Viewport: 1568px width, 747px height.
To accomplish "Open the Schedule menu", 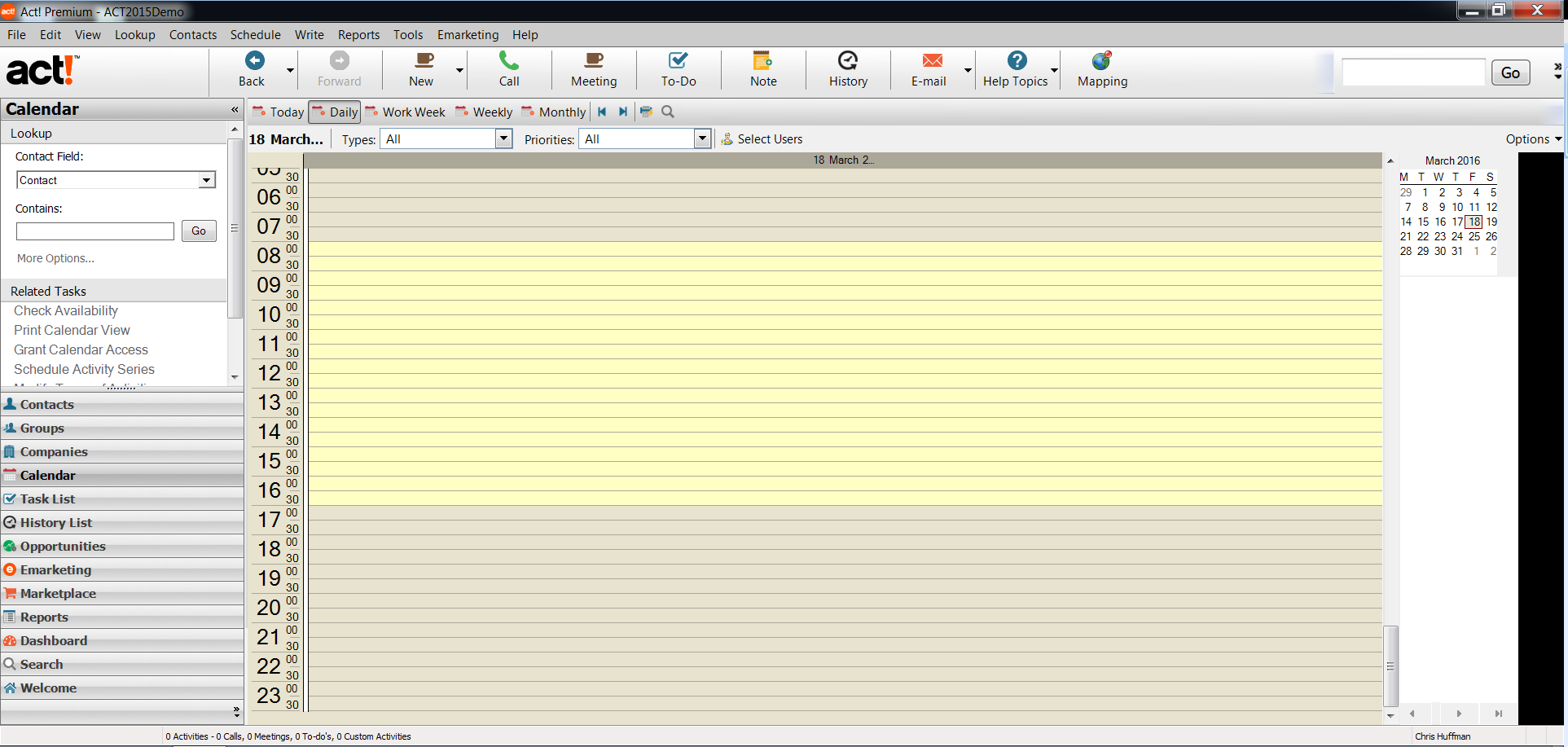I will (255, 34).
